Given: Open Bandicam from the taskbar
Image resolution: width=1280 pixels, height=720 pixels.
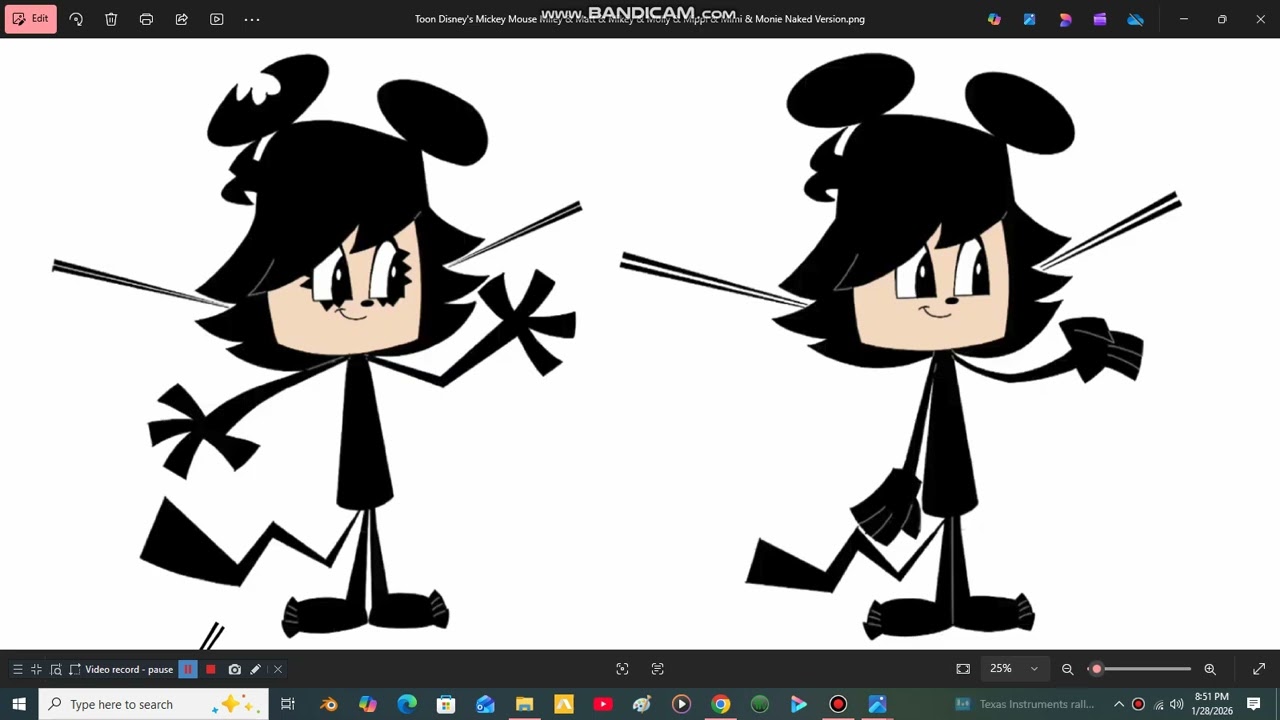Looking at the screenshot, I should [x=838, y=704].
